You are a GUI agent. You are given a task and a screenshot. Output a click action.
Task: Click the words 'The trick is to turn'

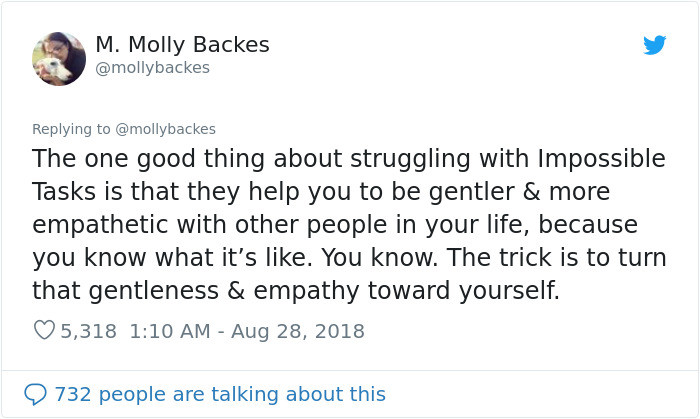[556, 257]
